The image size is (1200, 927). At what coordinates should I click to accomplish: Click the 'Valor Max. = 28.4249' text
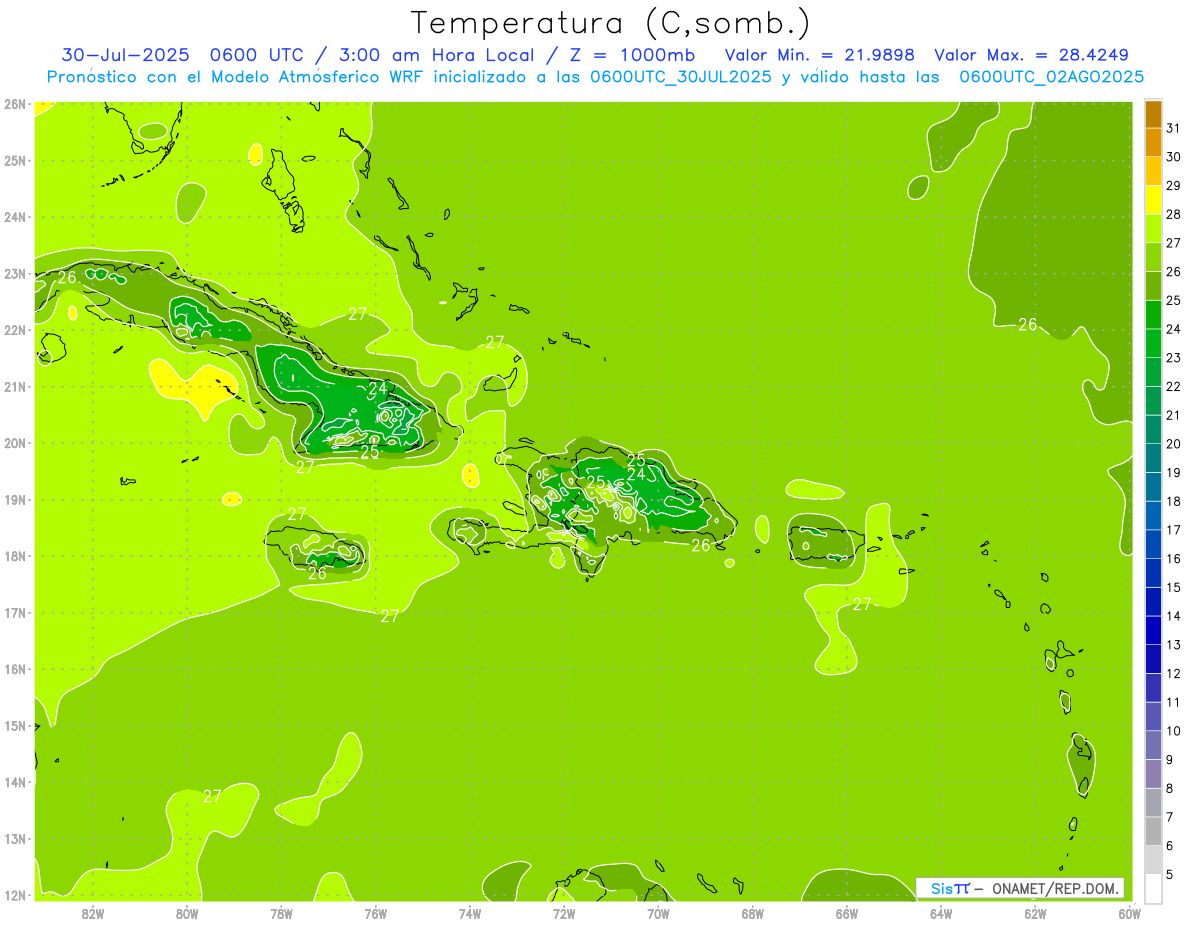pos(1031,55)
